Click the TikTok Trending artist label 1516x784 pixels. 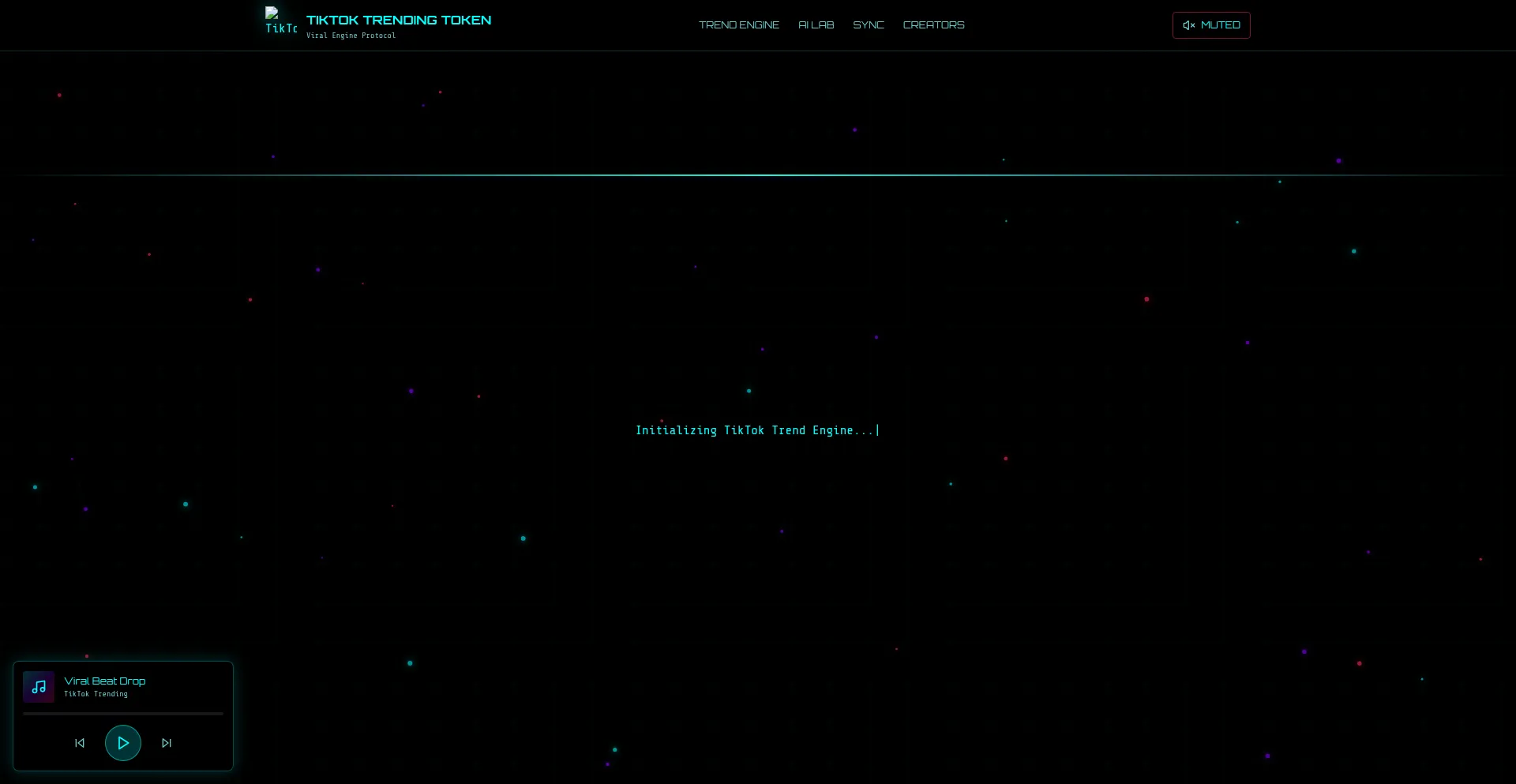96,694
